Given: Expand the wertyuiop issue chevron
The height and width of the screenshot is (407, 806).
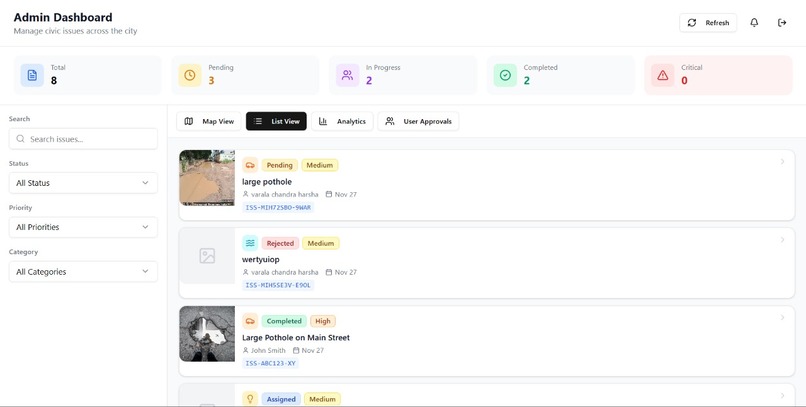Looking at the screenshot, I should (x=782, y=240).
